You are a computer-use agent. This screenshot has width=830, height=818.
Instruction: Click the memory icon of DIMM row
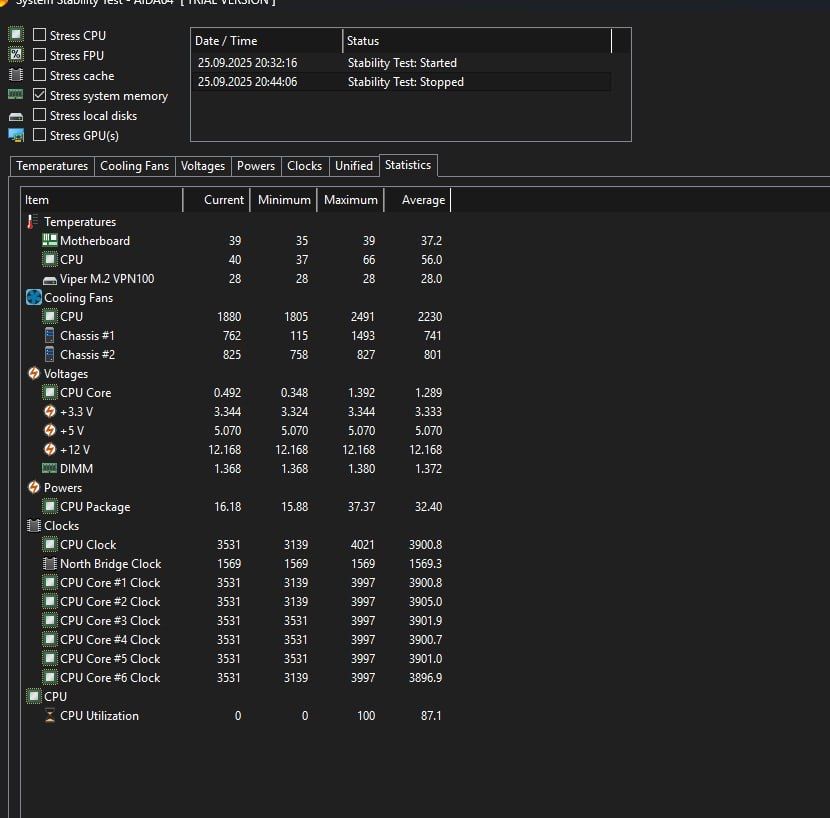(49, 468)
